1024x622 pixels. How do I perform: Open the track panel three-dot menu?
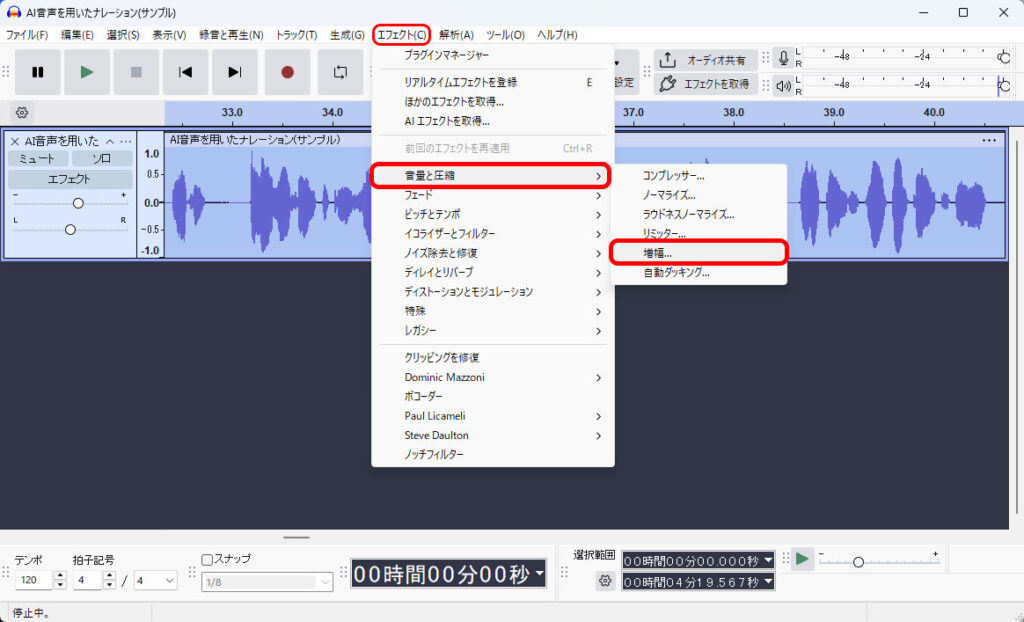pos(125,141)
